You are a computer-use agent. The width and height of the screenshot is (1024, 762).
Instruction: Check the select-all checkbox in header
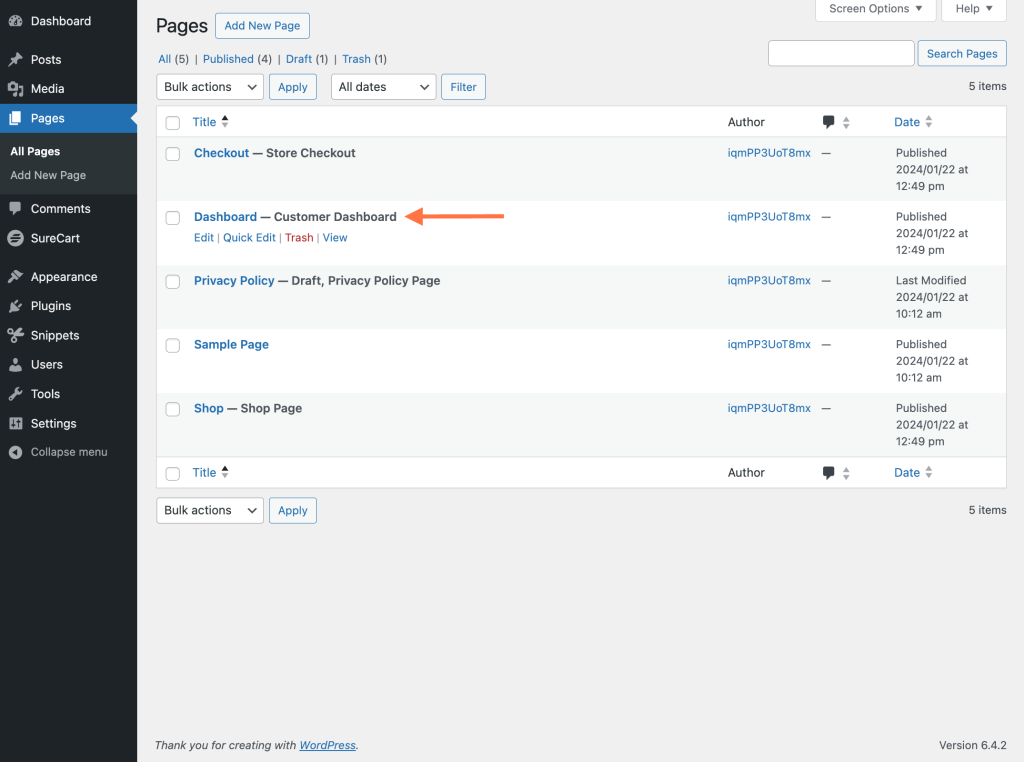pyautogui.click(x=172, y=121)
